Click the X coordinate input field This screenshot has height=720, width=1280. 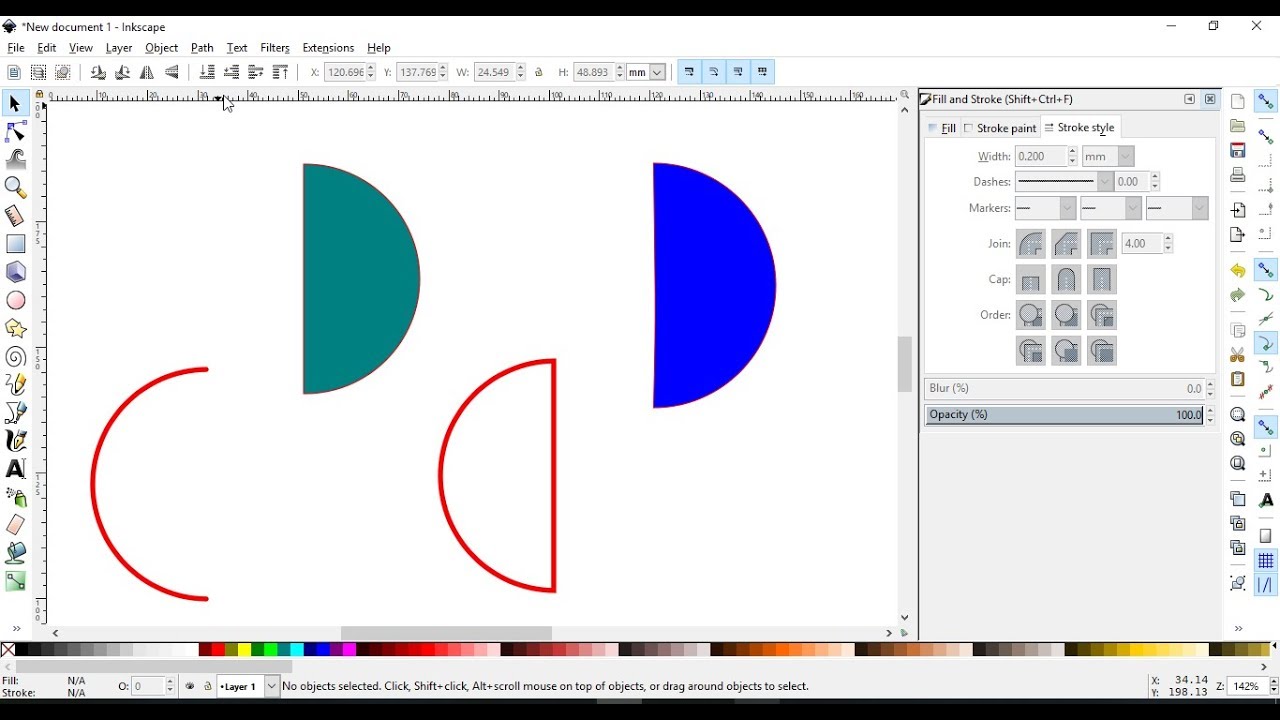point(345,72)
